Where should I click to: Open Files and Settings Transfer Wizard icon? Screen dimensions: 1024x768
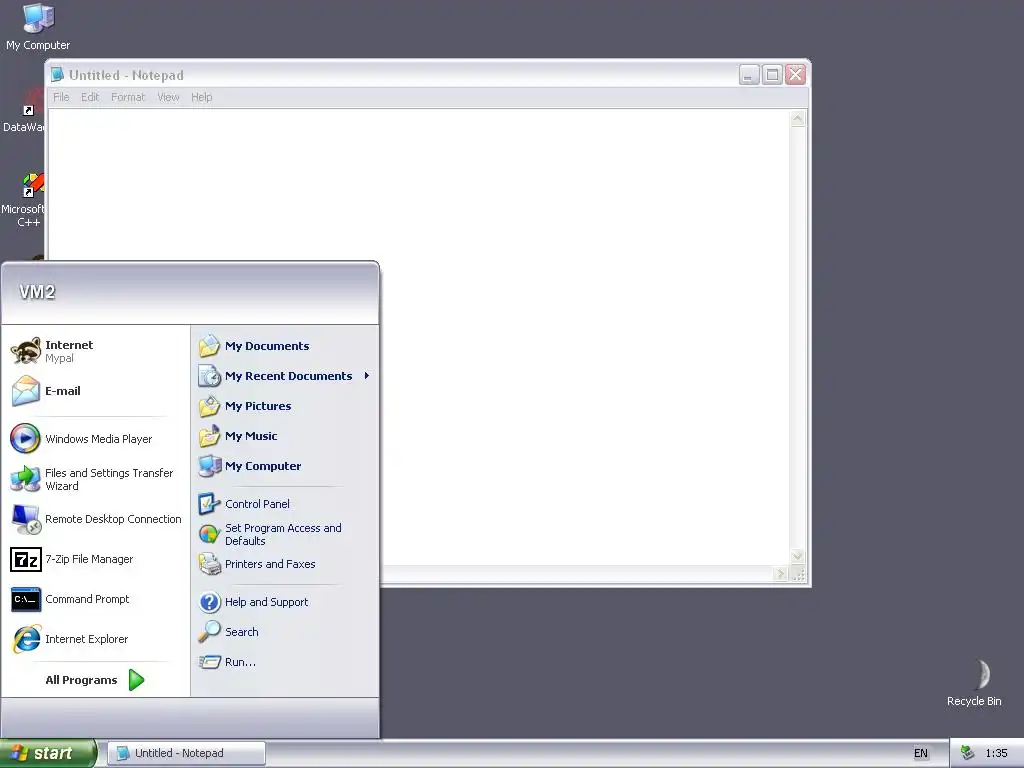[25, 479]
